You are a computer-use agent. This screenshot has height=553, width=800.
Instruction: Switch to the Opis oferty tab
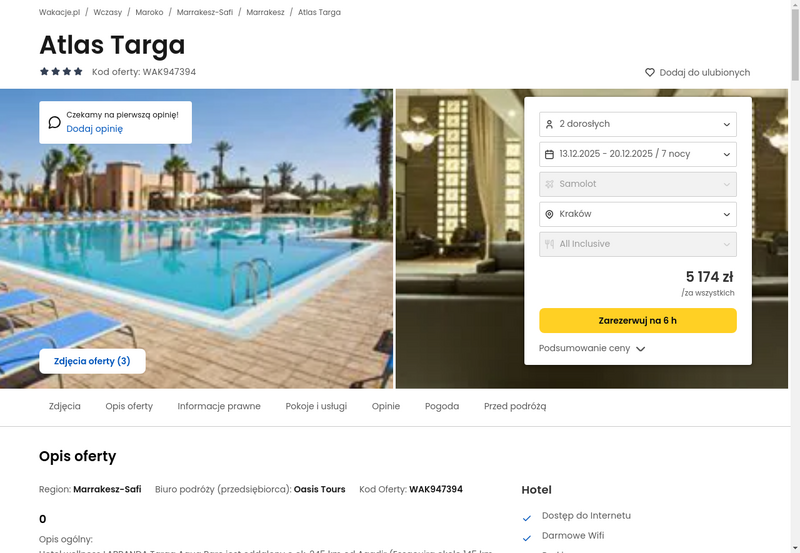[129, 406]
